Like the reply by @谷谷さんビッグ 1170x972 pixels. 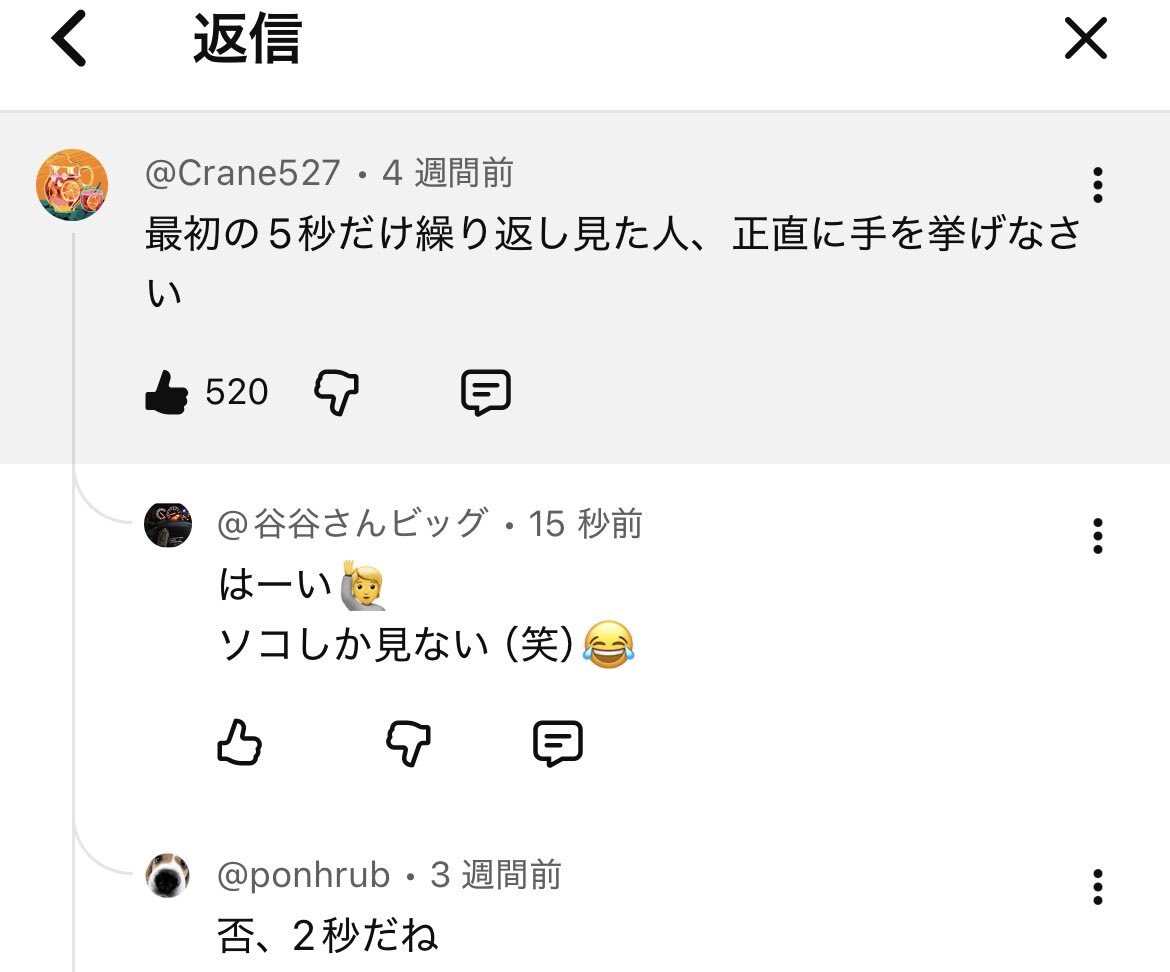click(x=239, y=743)
